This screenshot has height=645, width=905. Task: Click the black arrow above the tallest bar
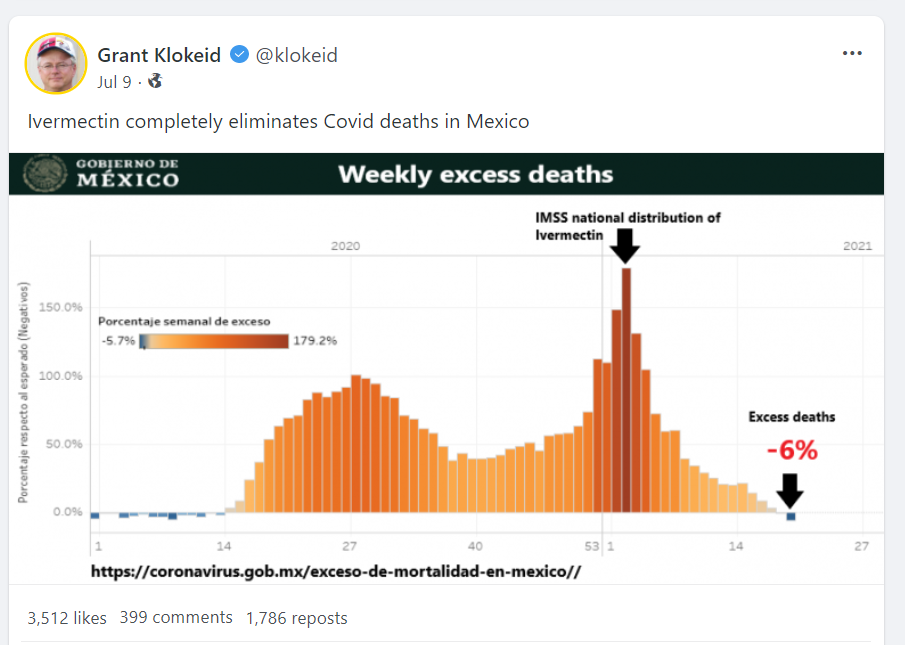point(626,245)
